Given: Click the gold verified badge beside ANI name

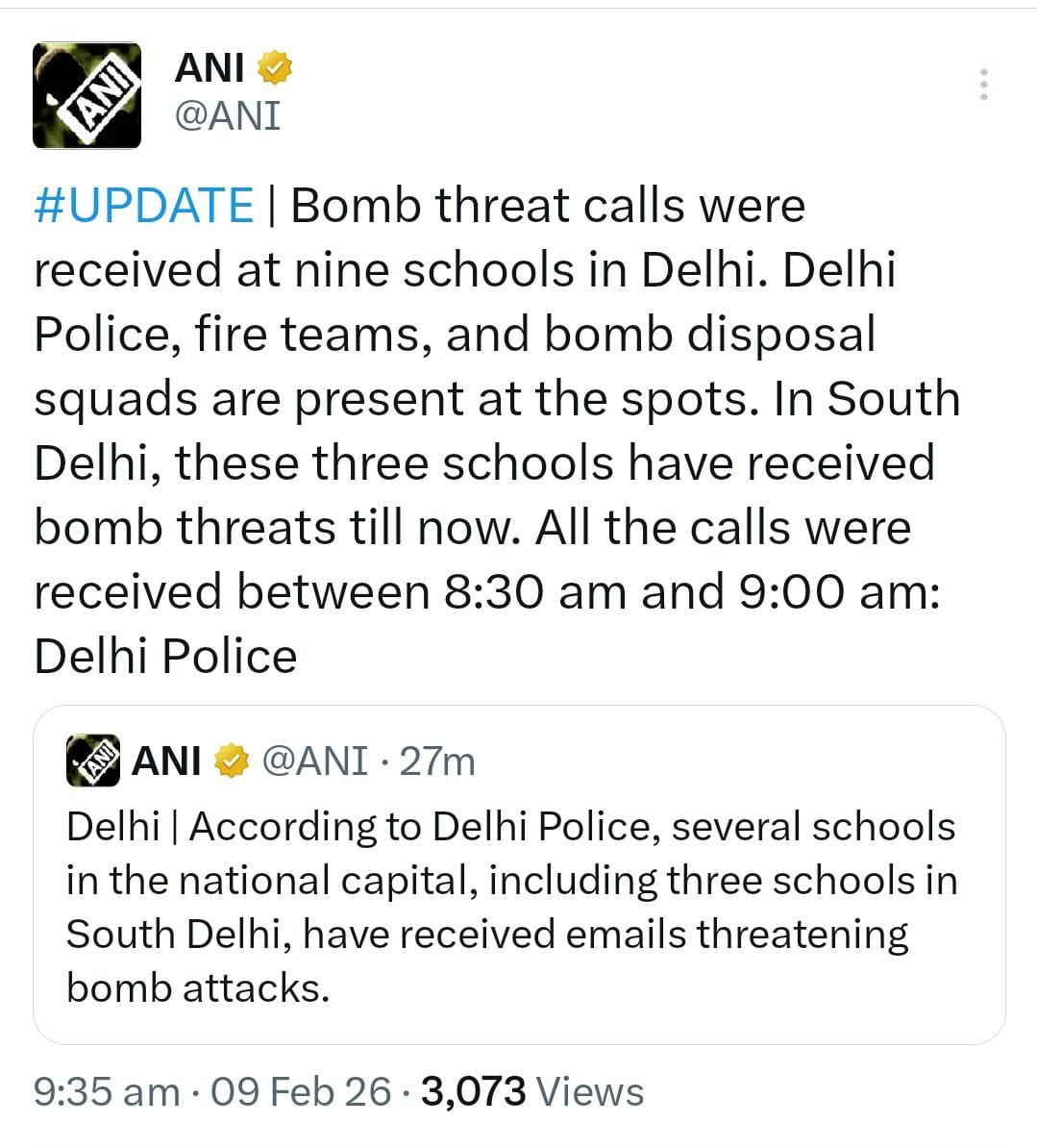Looking at the screenshot, I should [x=275, y=68].
